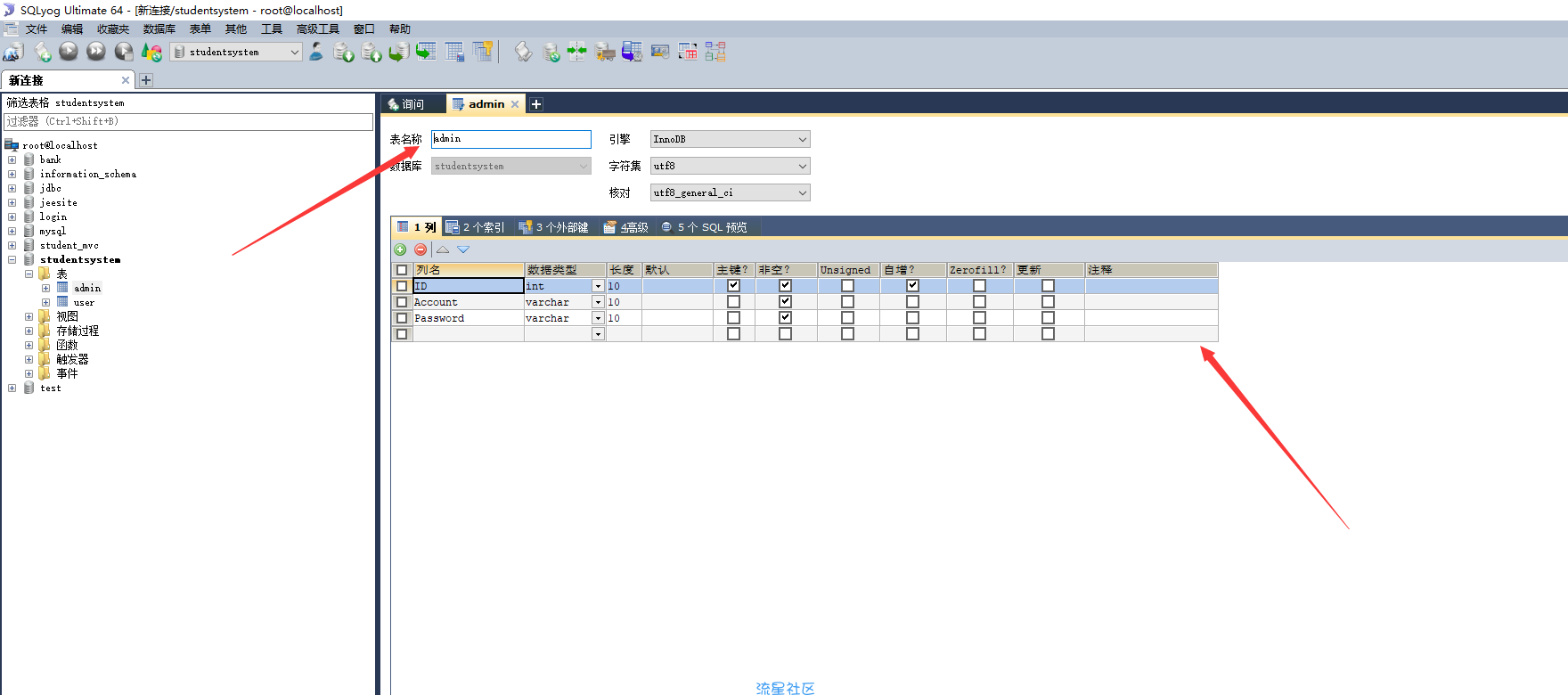The image size is (1568, 695).
Task: Click the new connection toolbar icon
Action: click(12, 52)
